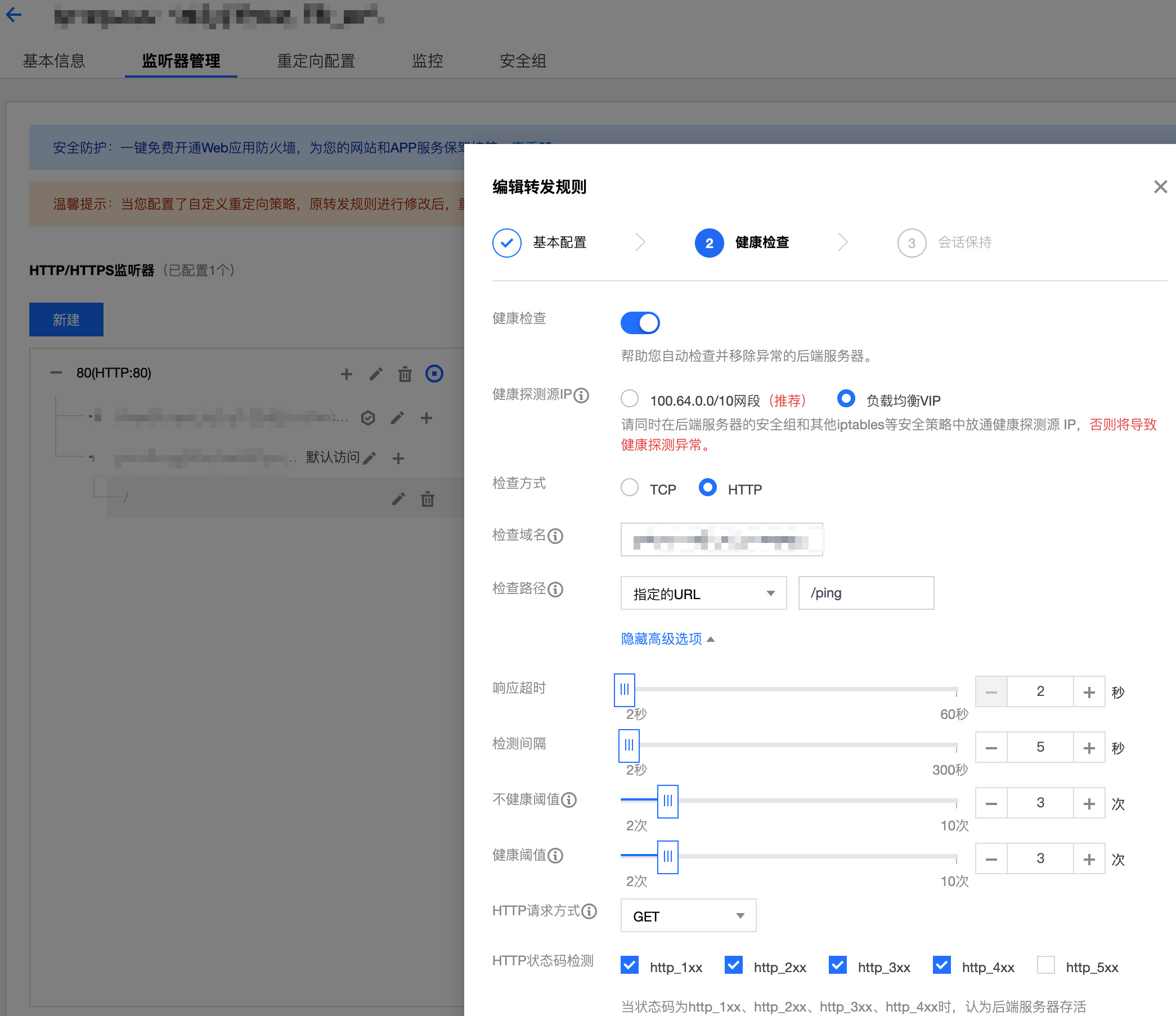Viewport: 1176px width, 1016px height.
Task: Decrease healthy threshold with minus button
Action: point(991,859)
